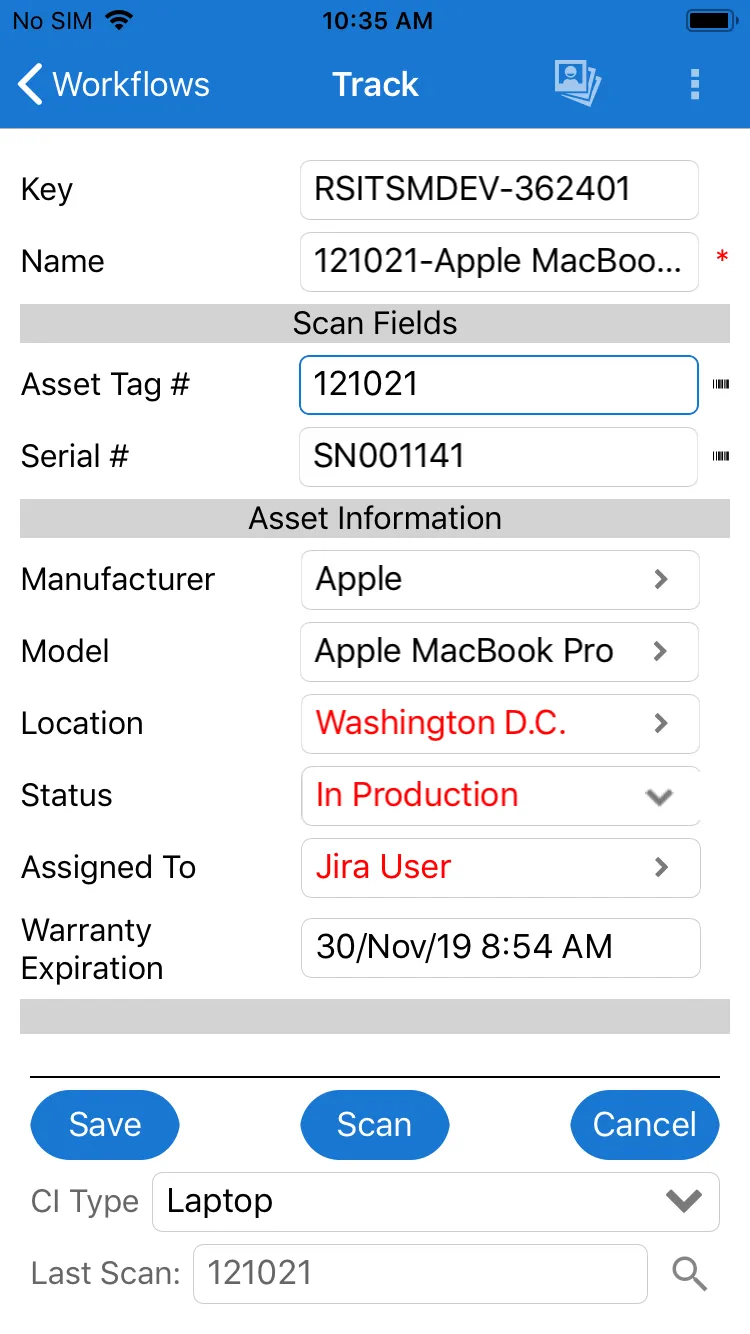Open the Assigned To Jira User picker
Viewport: 750px width, 1334px height.
pos(500,867)
